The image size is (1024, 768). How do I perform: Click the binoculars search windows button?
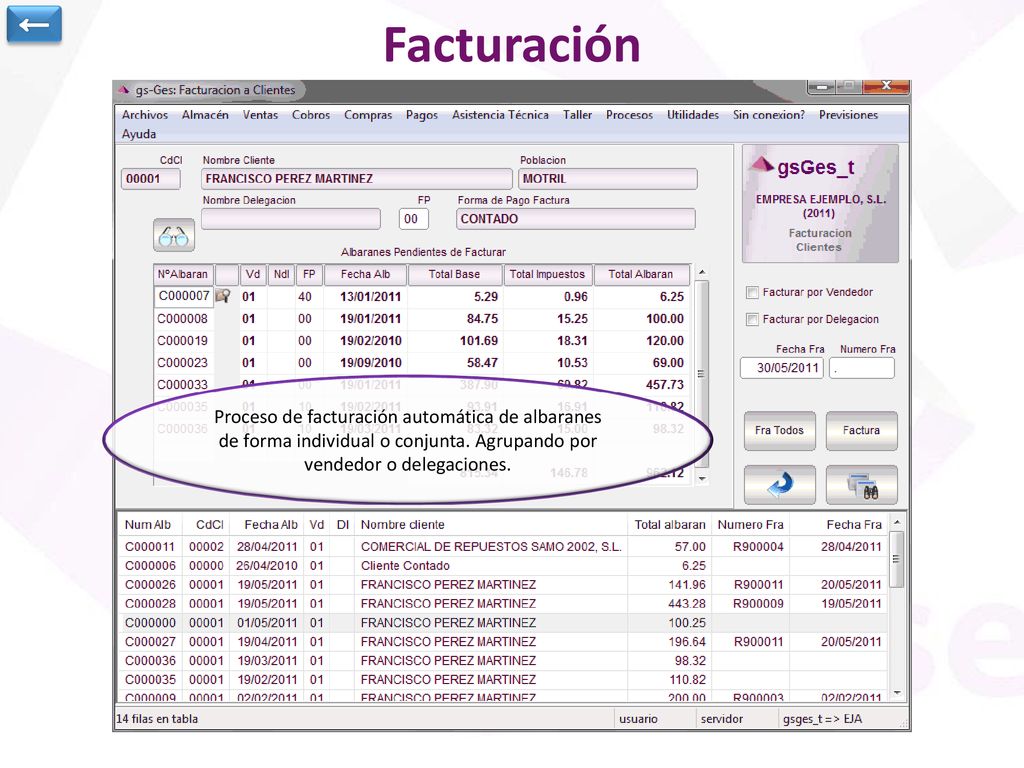point(861,485)
